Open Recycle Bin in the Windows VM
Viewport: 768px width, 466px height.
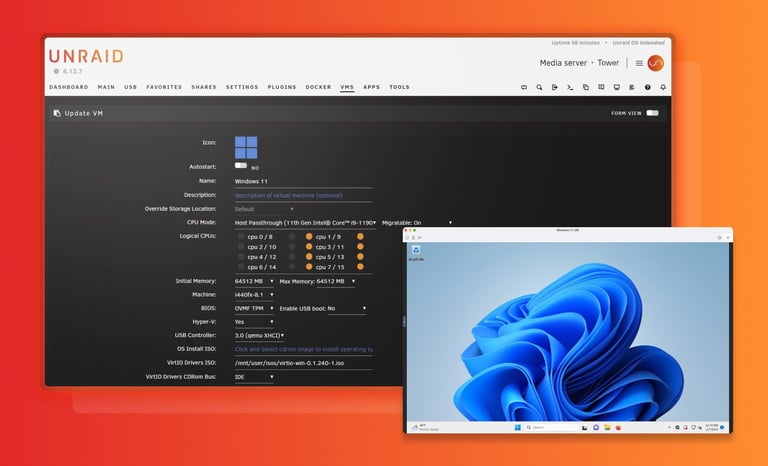(416, 252)
